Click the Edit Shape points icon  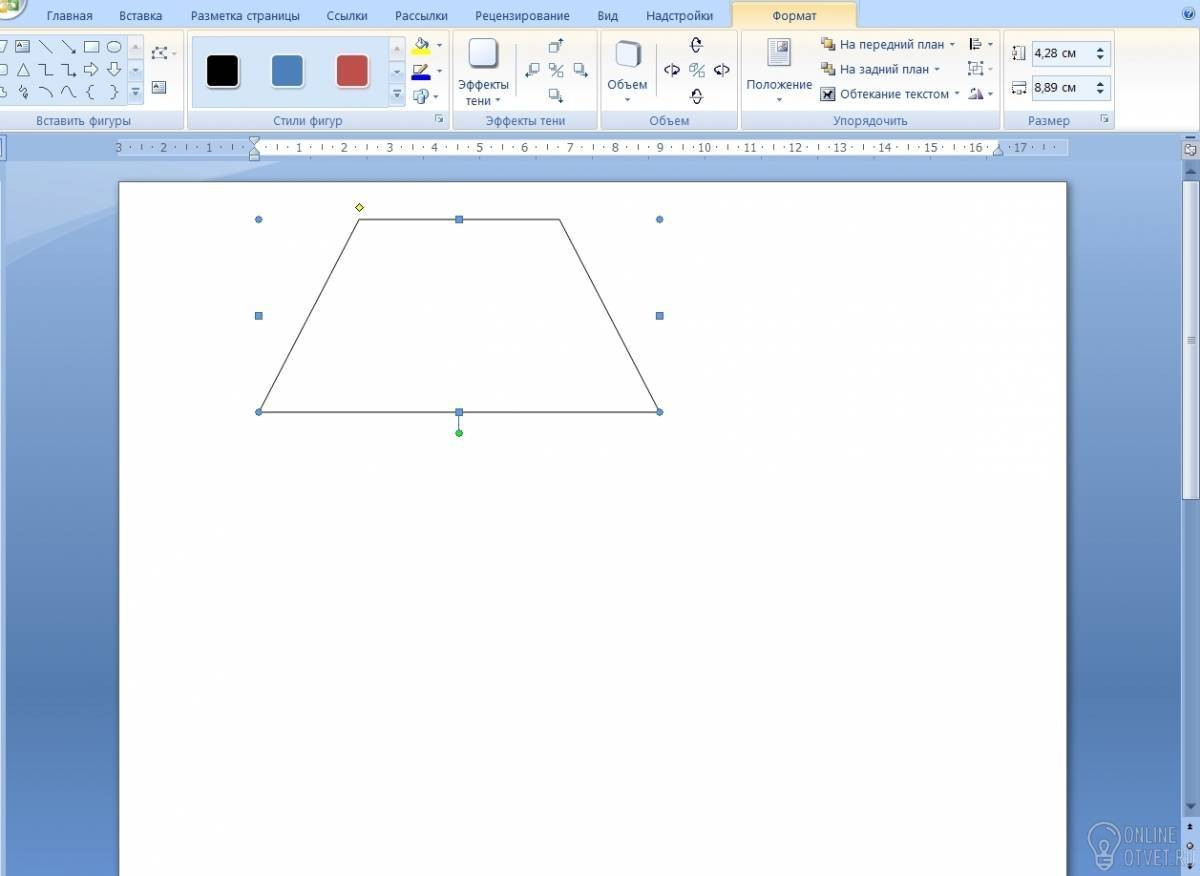(x=160, y=53)
